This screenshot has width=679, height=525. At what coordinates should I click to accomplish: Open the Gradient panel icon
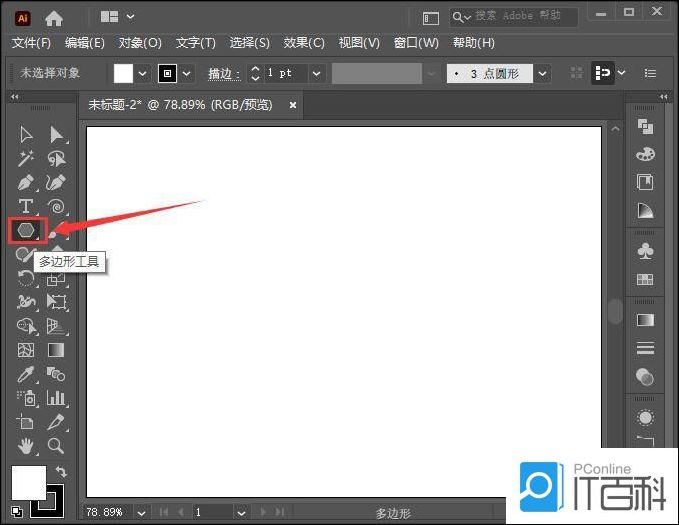[x=645, y=320]
